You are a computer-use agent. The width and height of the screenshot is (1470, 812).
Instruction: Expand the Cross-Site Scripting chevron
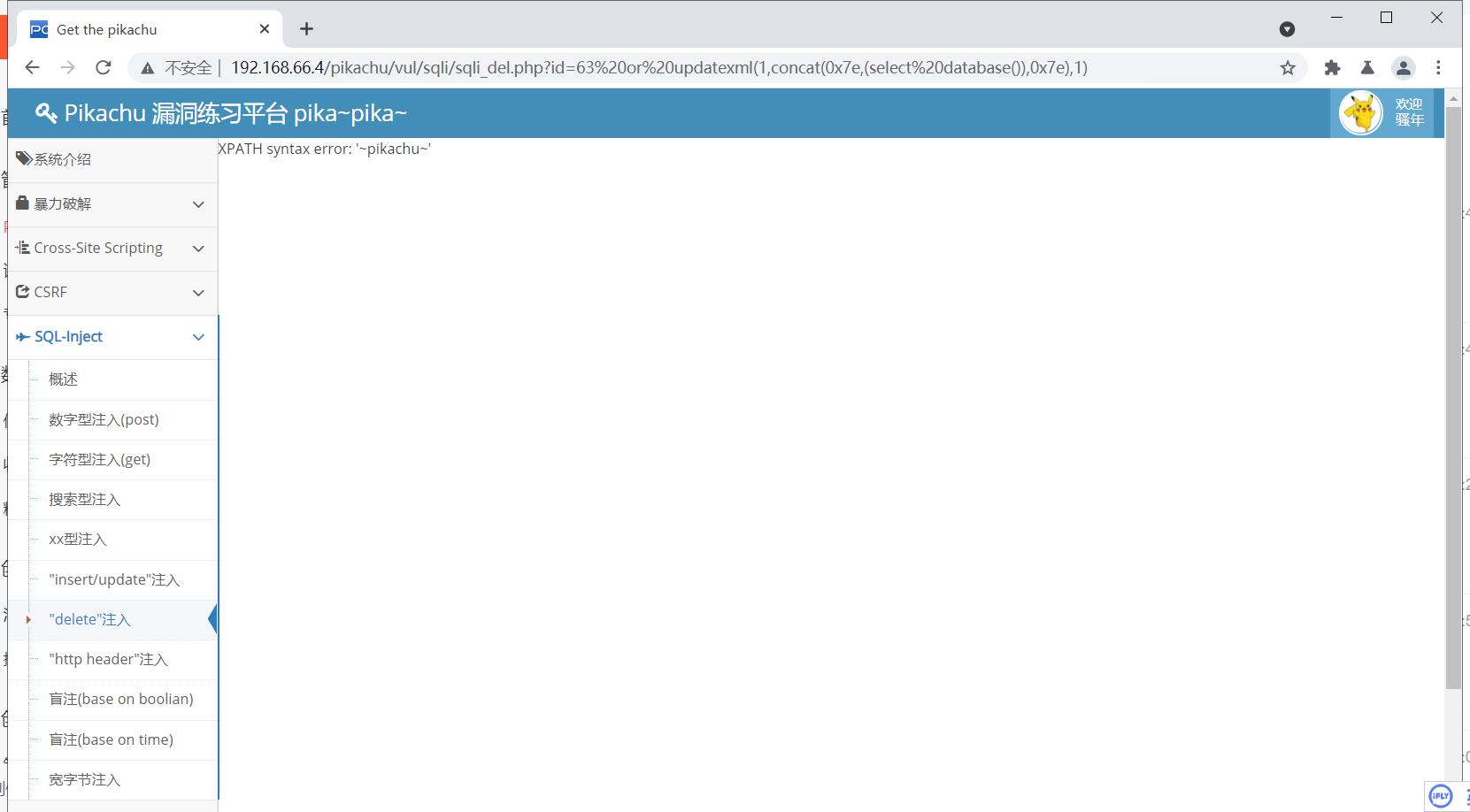click(198, 249)
